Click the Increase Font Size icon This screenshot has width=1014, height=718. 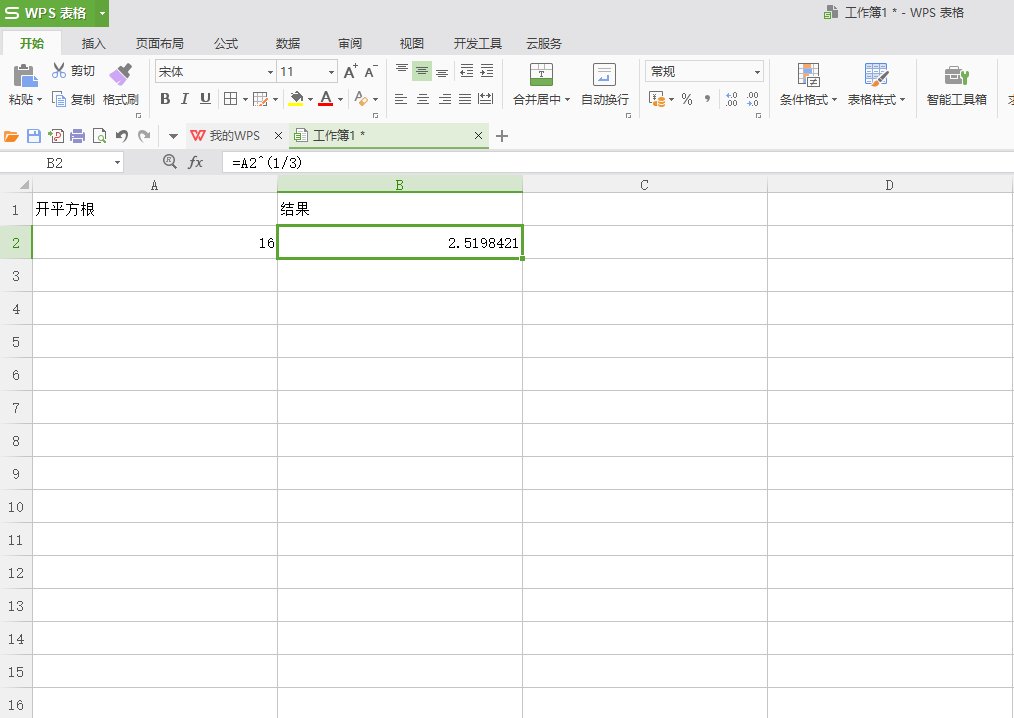[350, 72]
